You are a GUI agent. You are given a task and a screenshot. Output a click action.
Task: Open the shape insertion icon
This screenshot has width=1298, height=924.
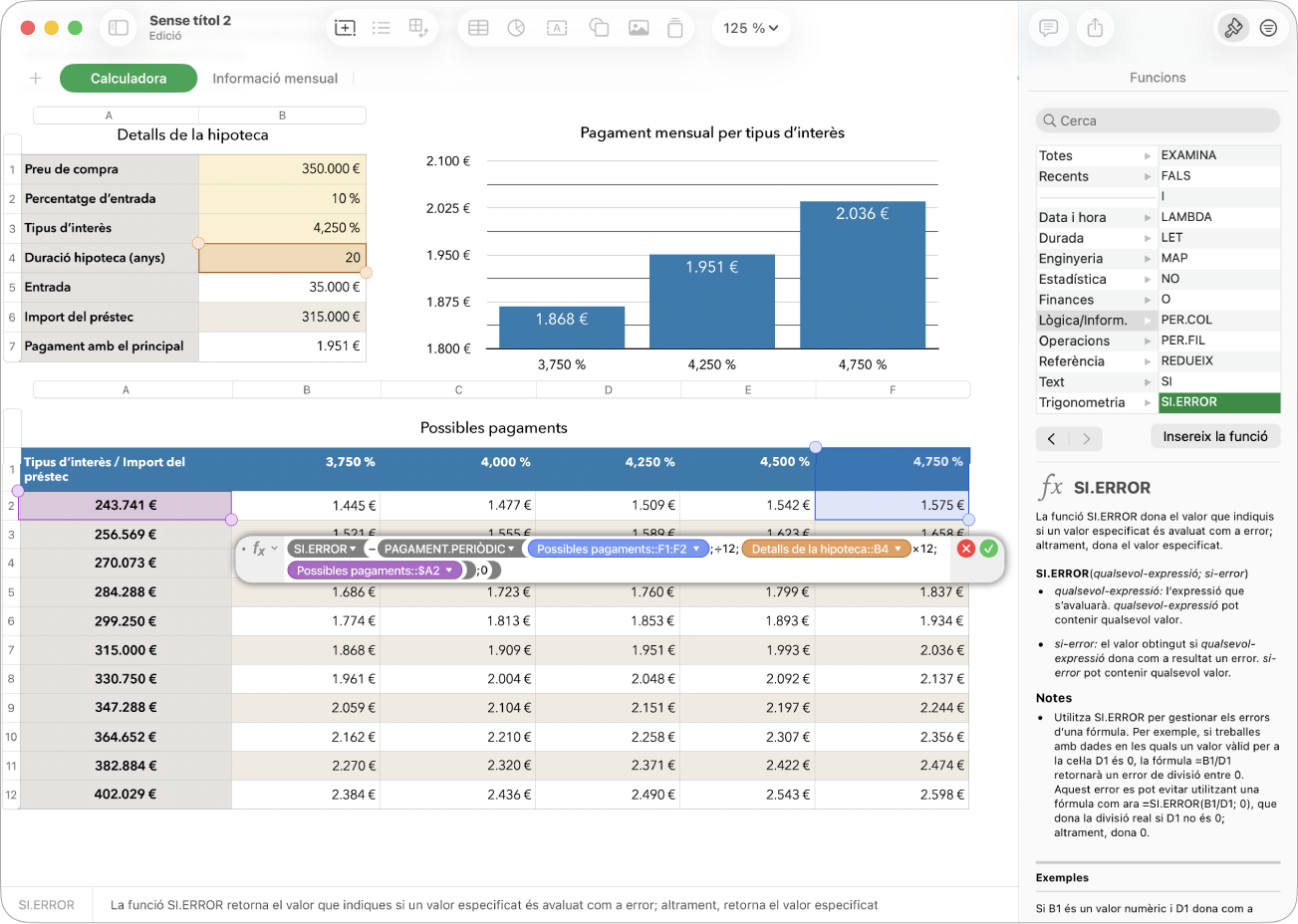(599, 28)
